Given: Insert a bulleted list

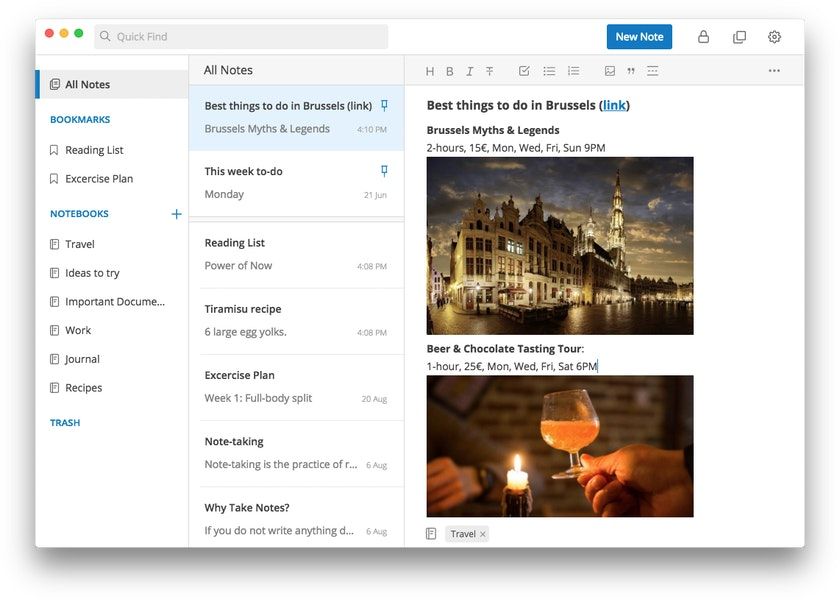Looking at the screenshot, I should click(x=549, y=71).
